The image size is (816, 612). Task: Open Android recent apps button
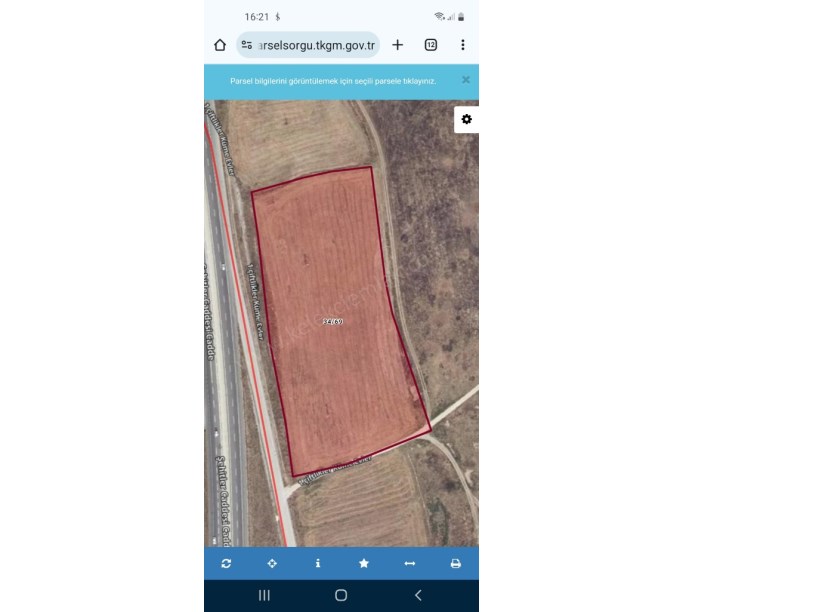click(264, 595)
